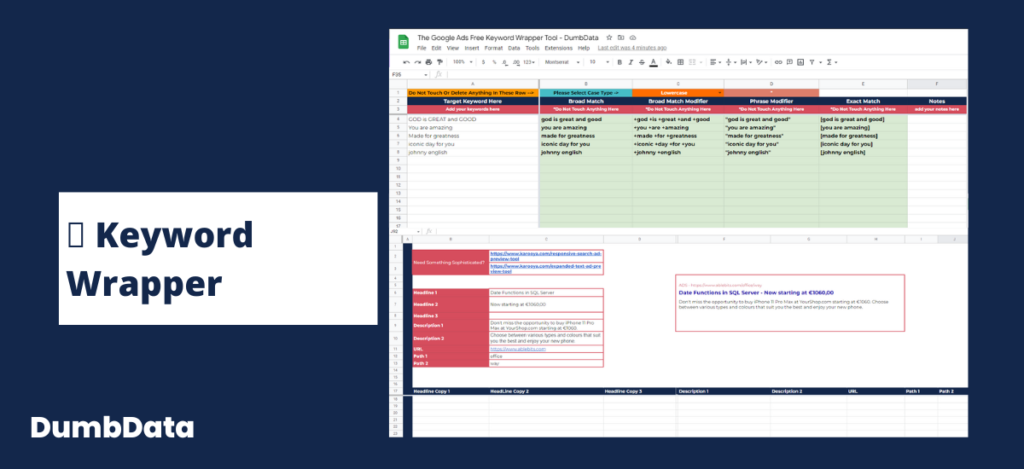Toggle bold text formatting
This screenshot has width=1024, height=469.
click(x=620, y=62)
